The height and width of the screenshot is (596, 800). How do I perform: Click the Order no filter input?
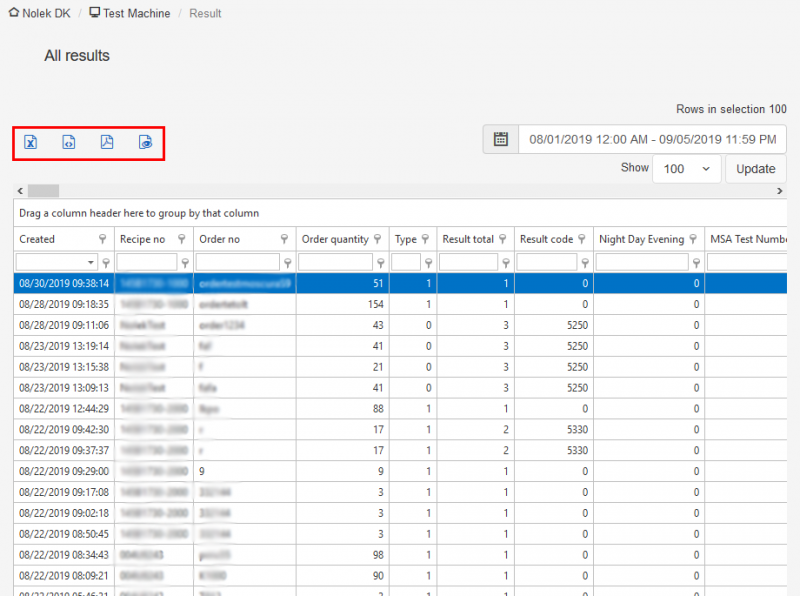(x=238, y=262)
